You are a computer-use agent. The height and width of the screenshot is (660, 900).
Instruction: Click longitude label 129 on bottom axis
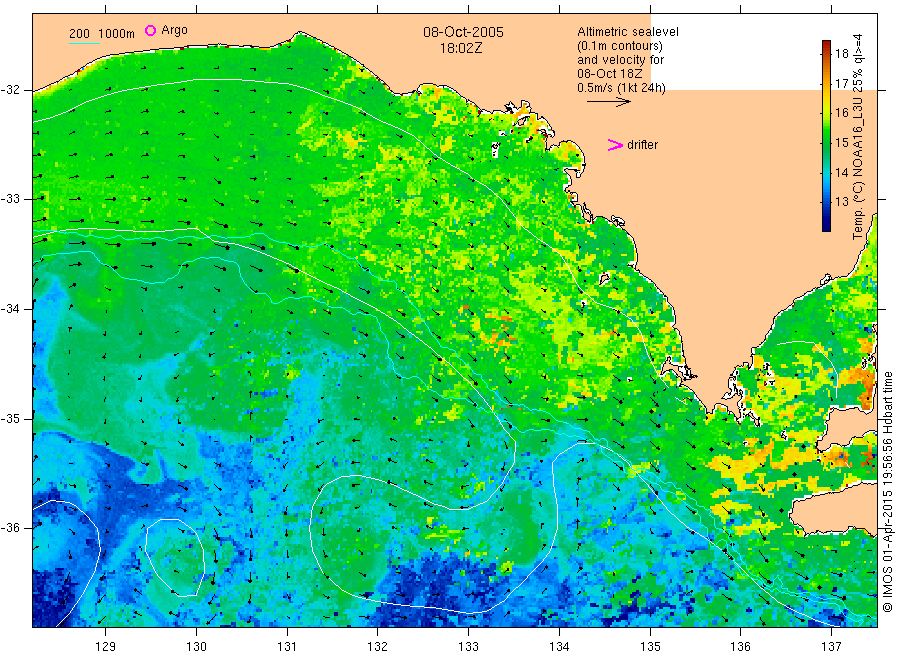point(106,647)
